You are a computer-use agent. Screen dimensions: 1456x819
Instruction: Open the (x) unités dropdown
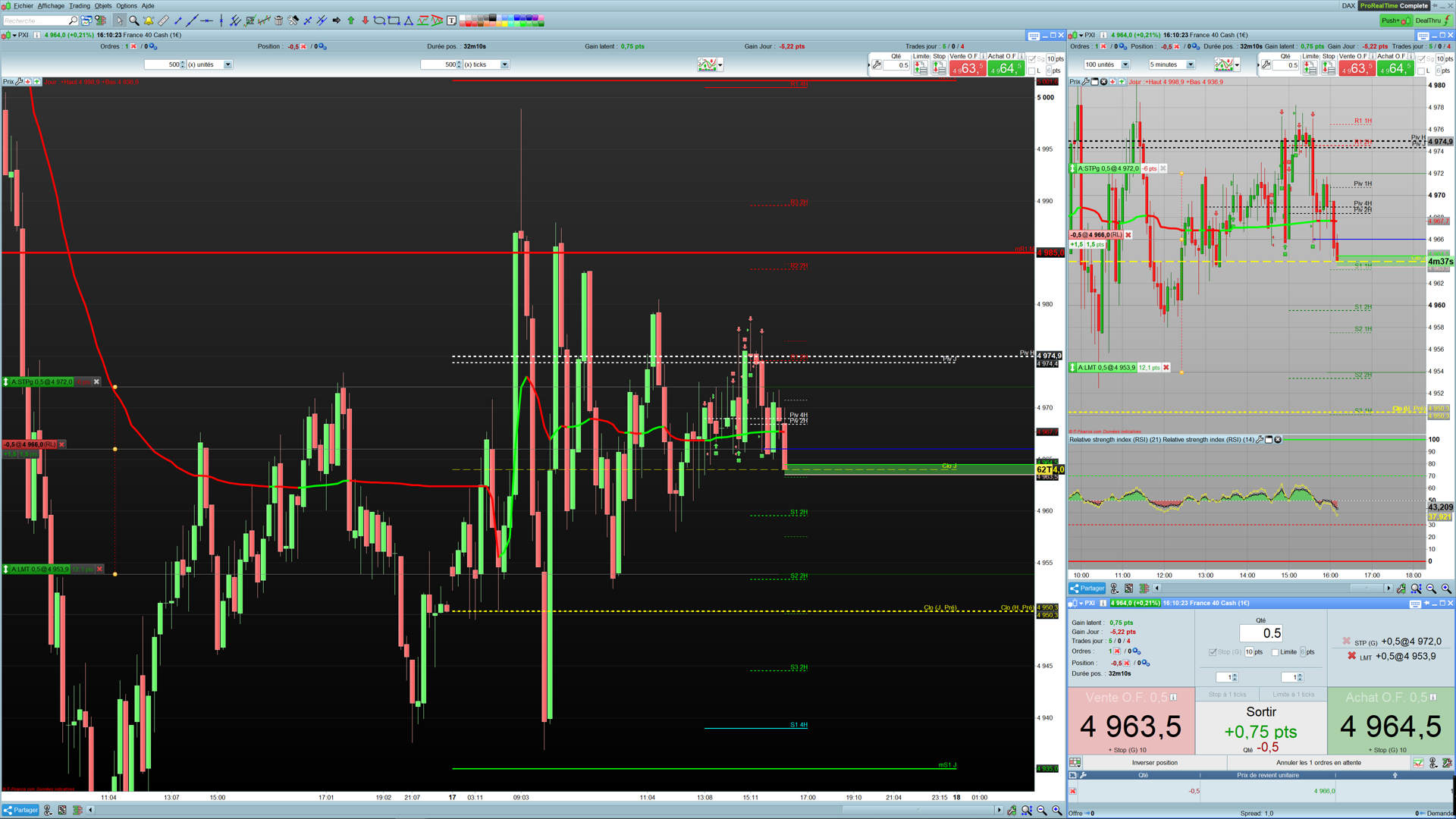coord(227,64)
